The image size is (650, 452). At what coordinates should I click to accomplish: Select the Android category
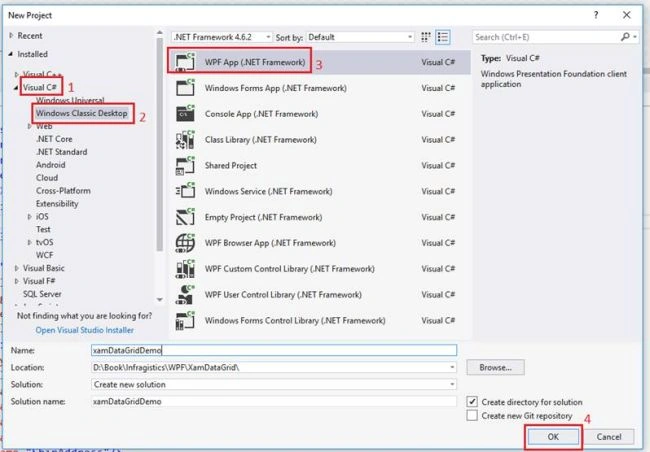[51, 165]
